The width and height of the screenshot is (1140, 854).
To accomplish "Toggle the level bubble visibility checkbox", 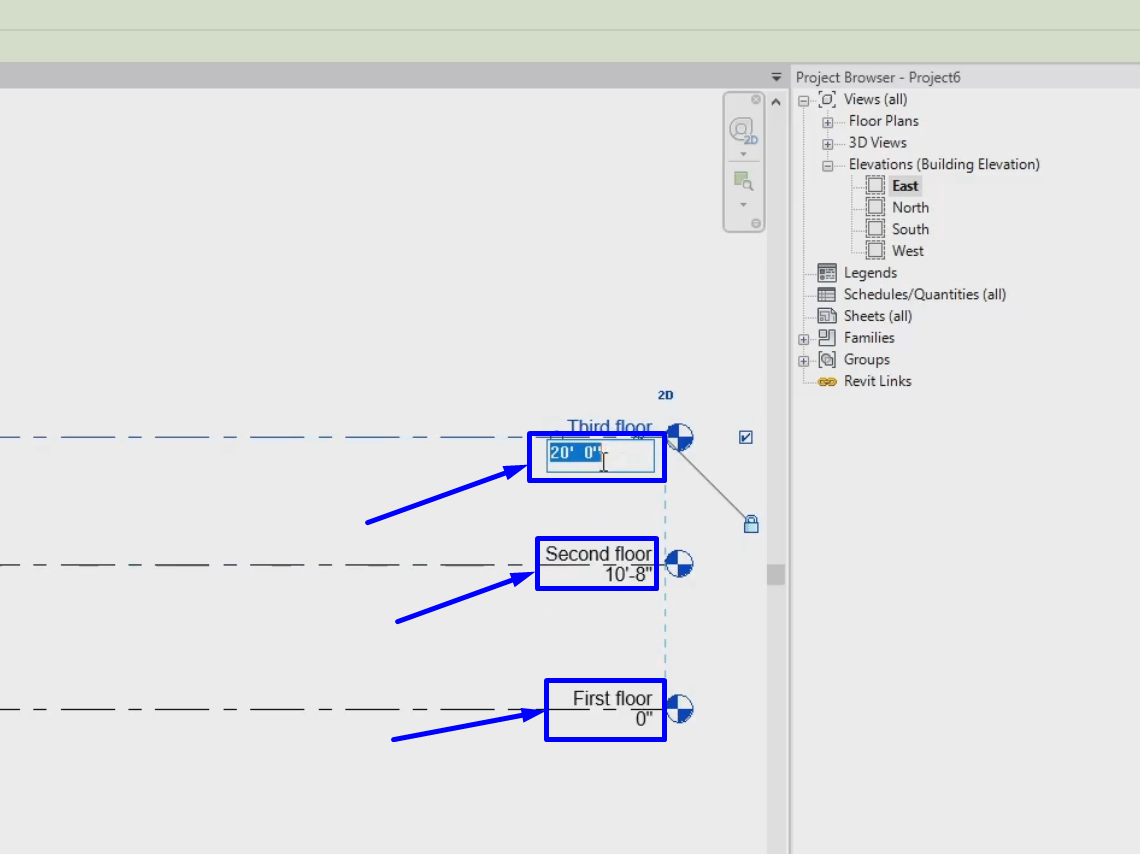I will pos(745,437).
